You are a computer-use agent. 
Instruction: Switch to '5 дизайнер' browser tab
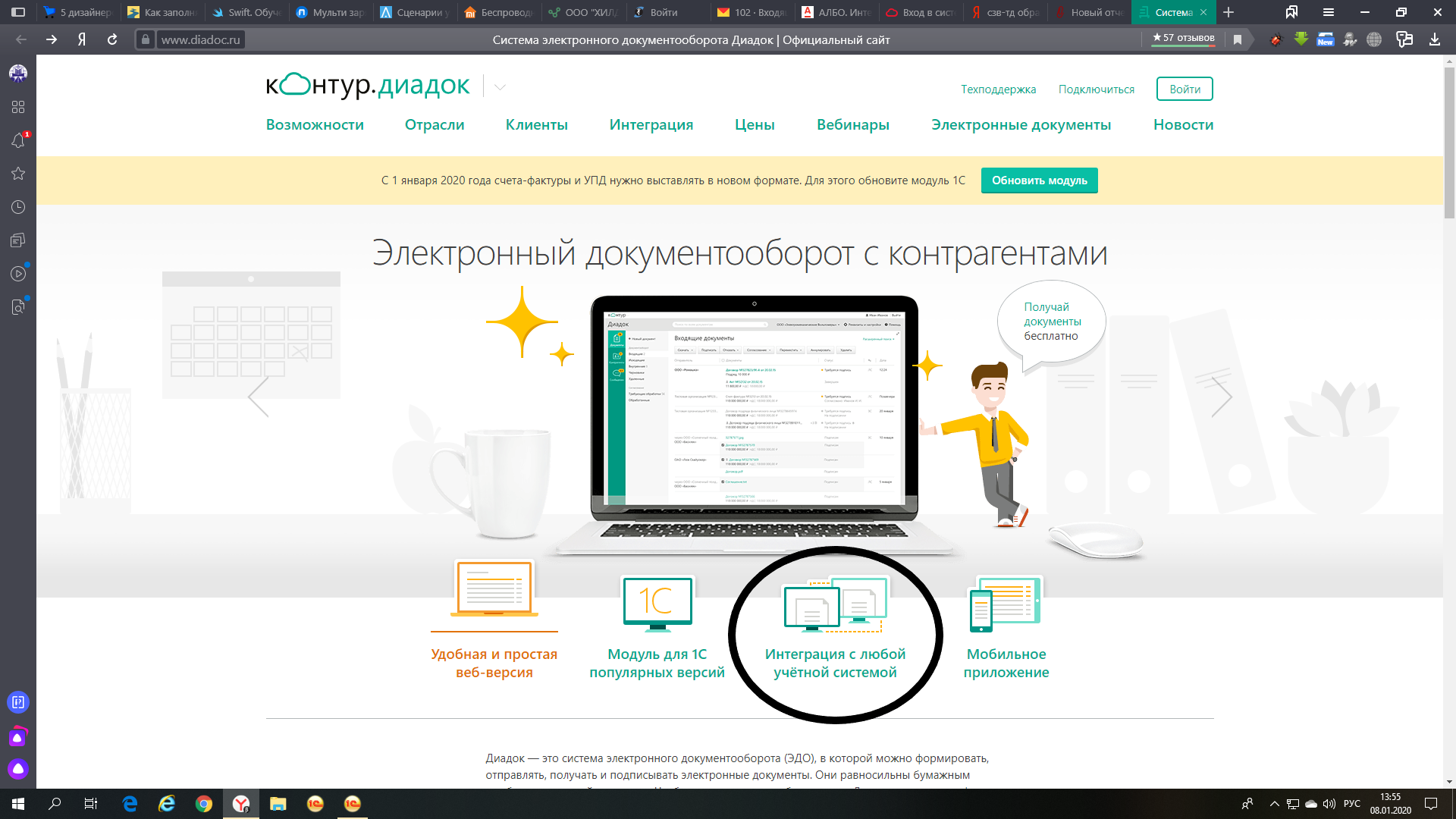click(x=77, y=12)
